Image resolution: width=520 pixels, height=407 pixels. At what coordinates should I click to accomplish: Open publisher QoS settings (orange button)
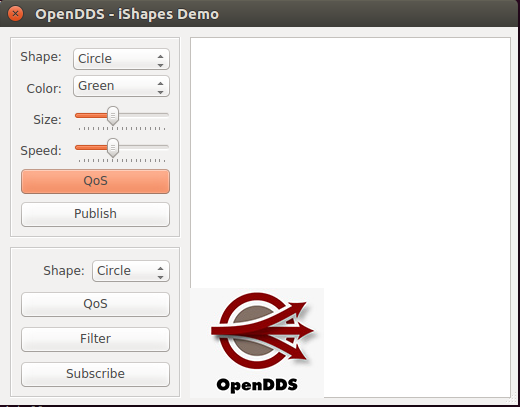click(x=95, y=181)
